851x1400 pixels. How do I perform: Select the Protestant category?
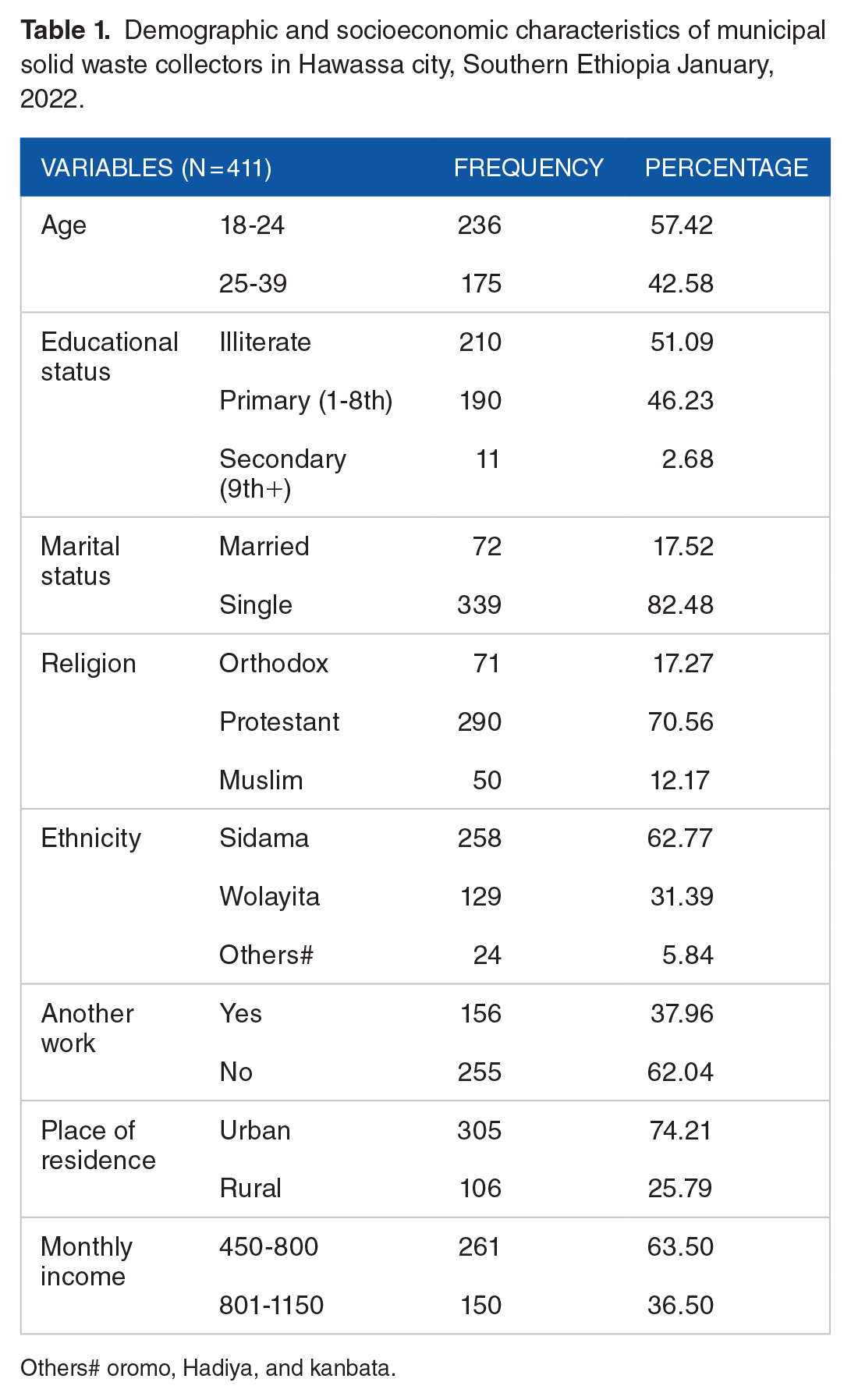point(279,722)
